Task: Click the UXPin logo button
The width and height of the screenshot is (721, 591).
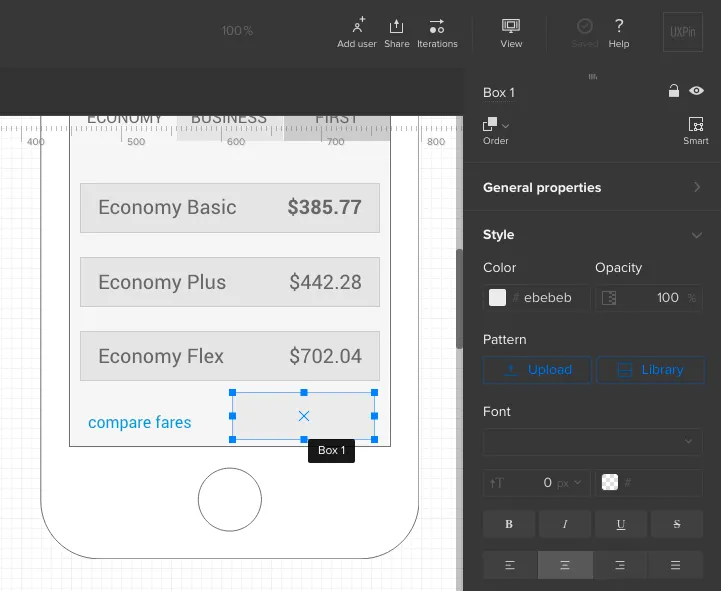Action: click(x=683, y=32)
